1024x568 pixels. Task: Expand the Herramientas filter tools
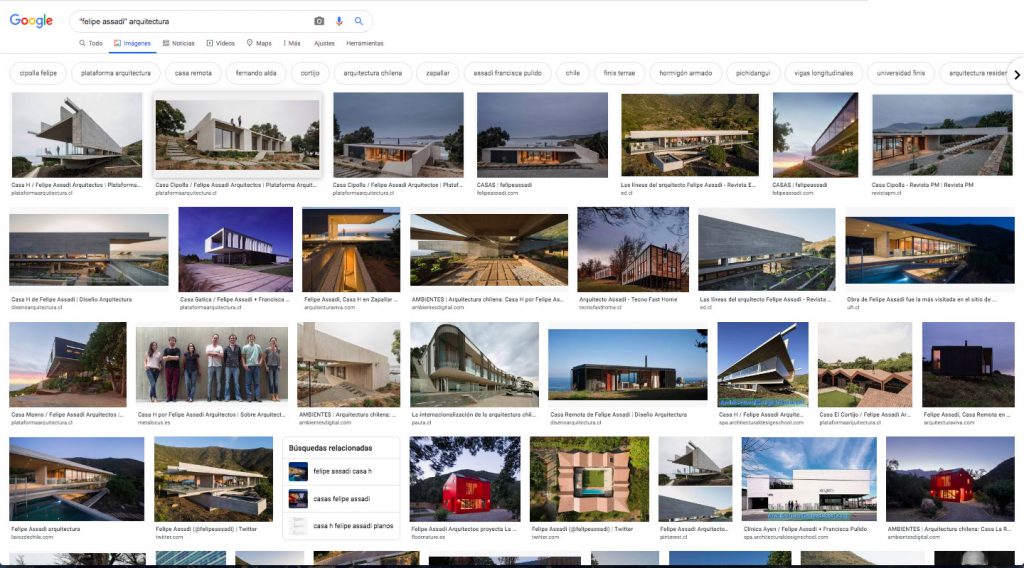click(364, 43)
